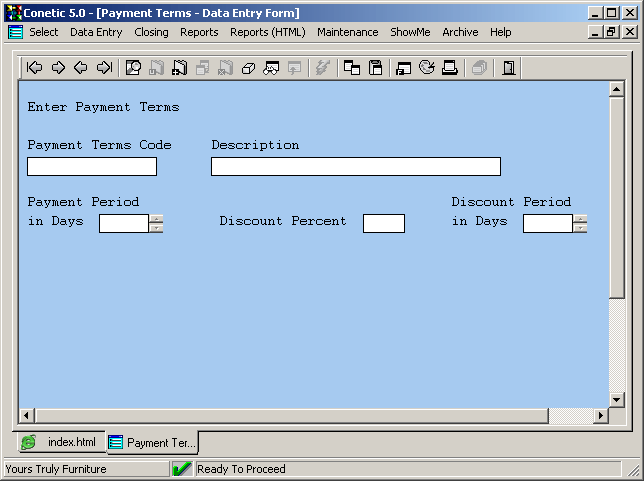Click the vertical scrollbar down arrow
Image resolution: width=644 pixels, height=481 pixels.
pyautogui.click(x=617, y=398)
